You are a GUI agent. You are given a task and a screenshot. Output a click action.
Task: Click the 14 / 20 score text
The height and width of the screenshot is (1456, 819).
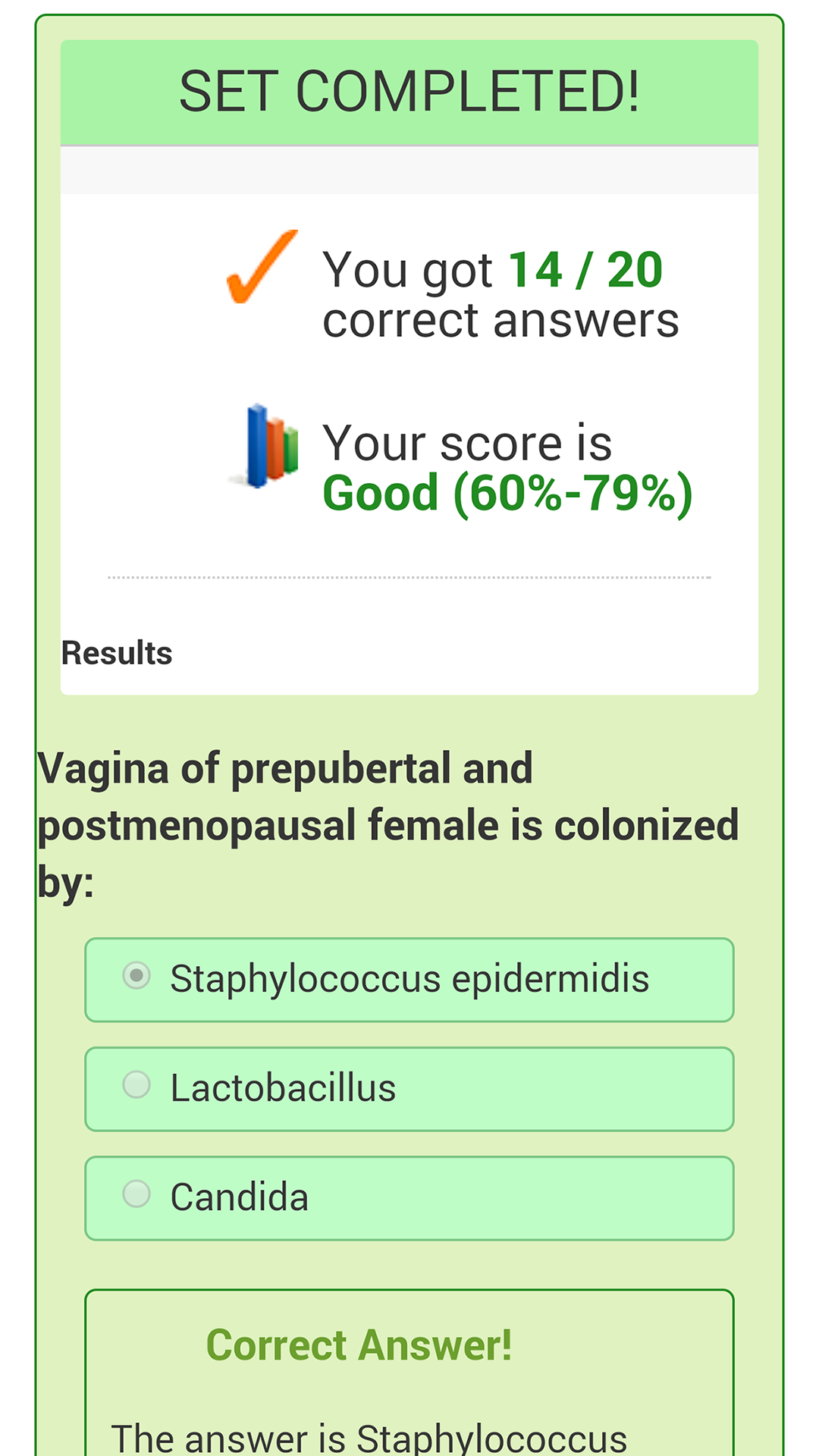pyautogui.click(x=584, y=269)
